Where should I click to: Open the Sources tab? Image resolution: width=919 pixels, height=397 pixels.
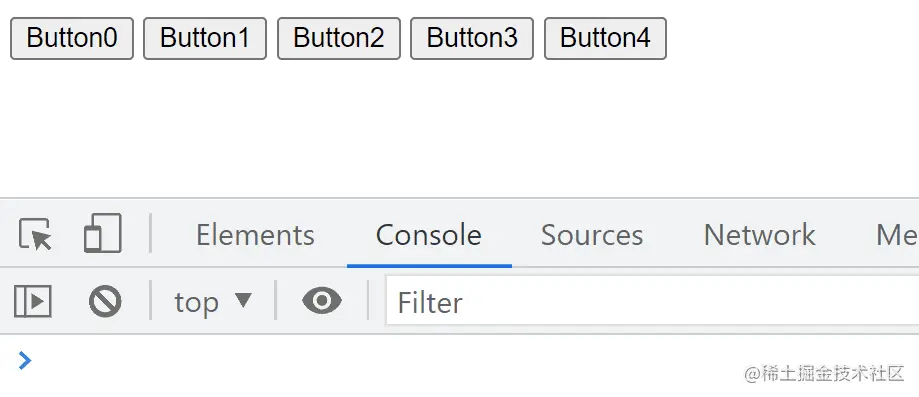coord(592,235)
